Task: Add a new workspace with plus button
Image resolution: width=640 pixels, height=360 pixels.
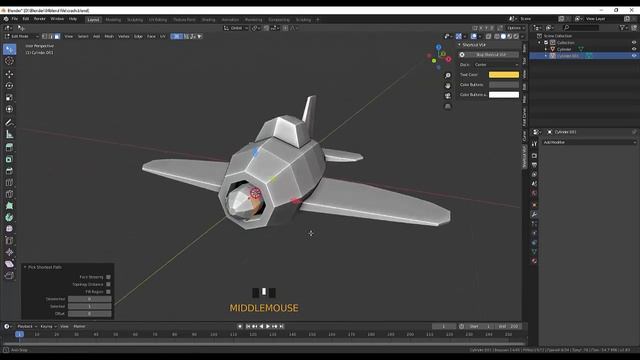Action: pyautogui.click(x=318, y=20)
